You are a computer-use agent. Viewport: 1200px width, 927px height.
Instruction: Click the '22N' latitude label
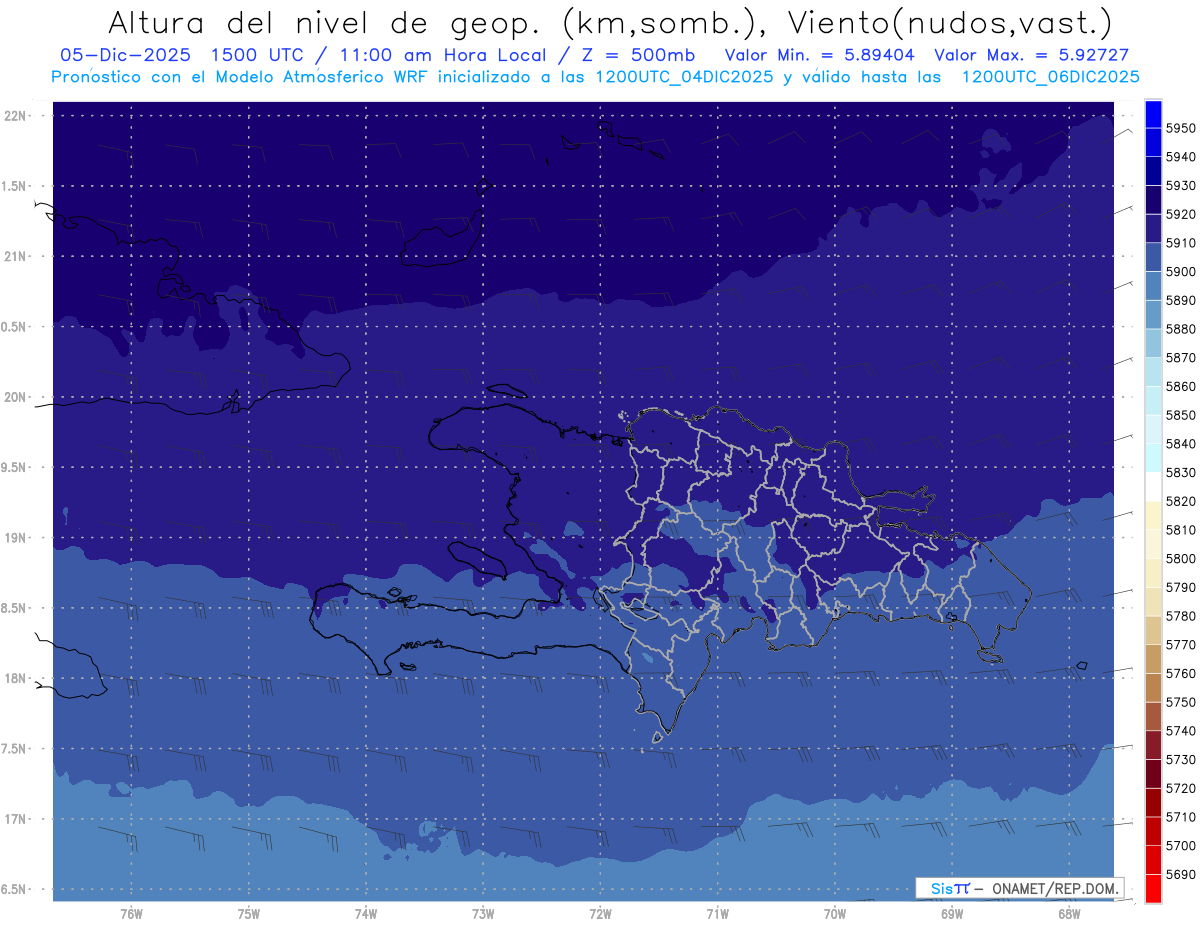(15, 115)
